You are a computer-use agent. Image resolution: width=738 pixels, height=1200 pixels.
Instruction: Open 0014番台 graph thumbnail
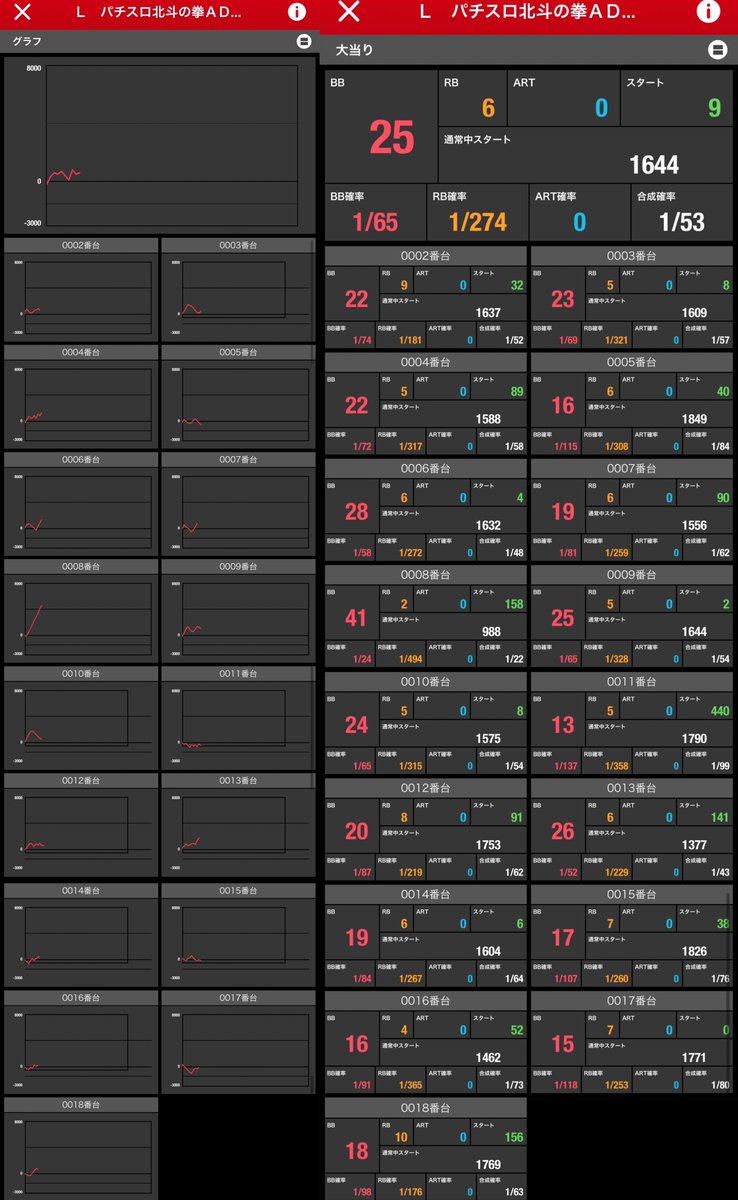81,941
